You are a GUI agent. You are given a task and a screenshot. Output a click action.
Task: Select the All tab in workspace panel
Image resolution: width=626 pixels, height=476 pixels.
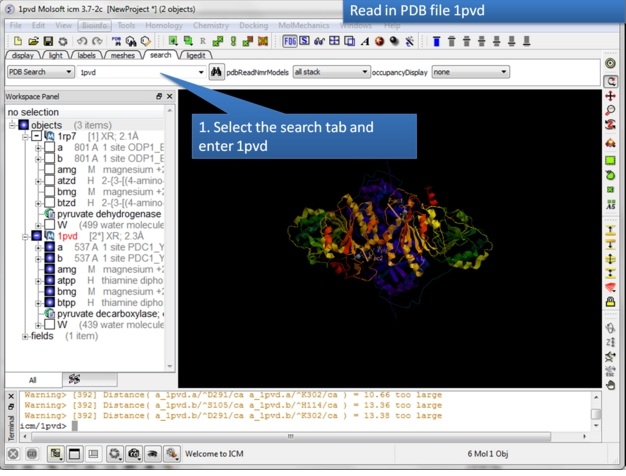31,380
